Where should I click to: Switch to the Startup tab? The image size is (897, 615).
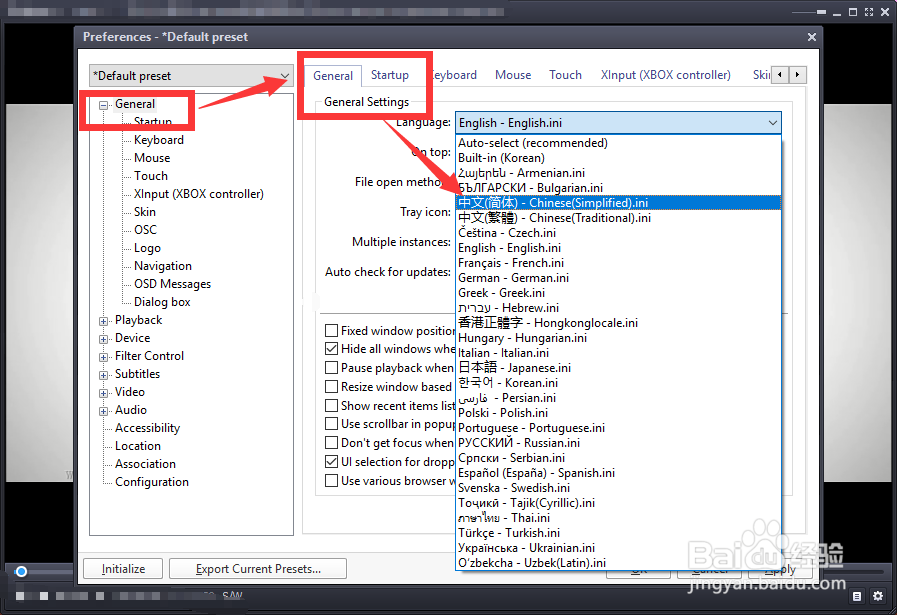point(390,75)
